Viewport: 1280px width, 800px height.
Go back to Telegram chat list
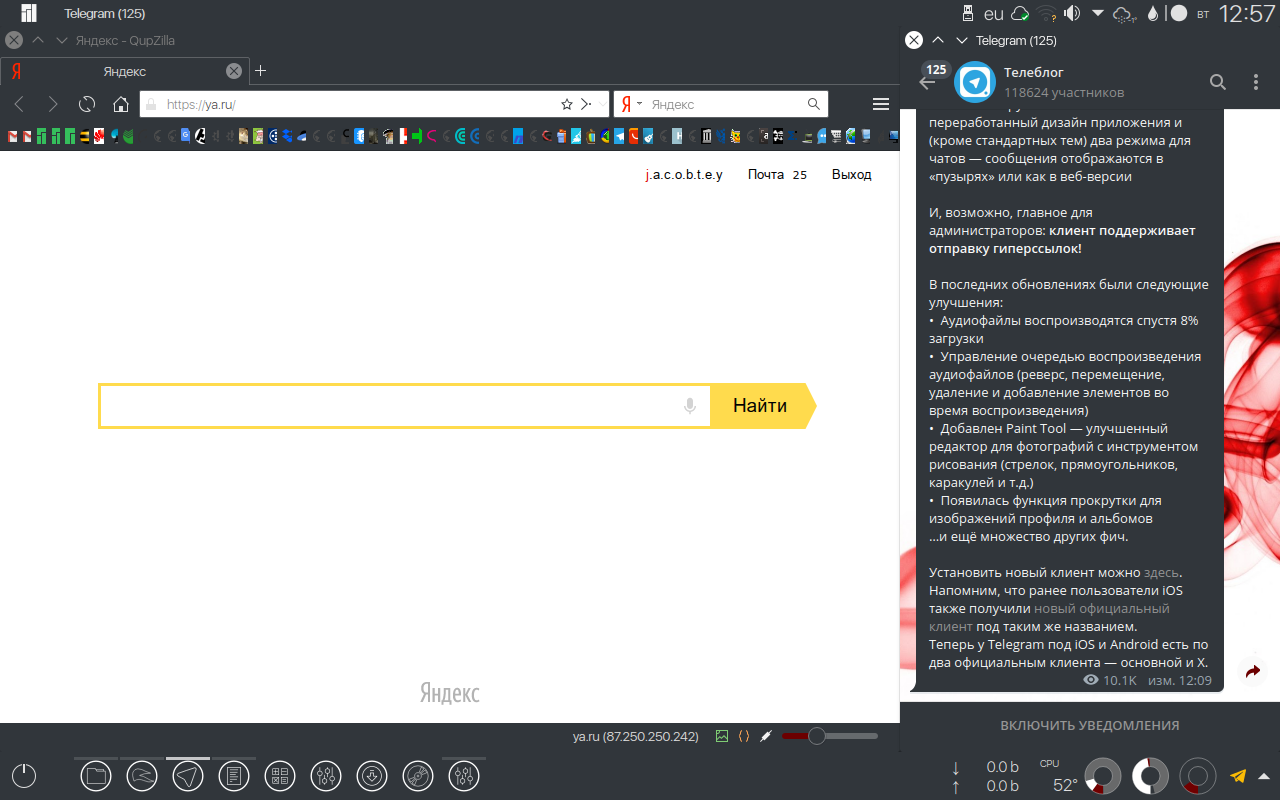coord(927,83)
